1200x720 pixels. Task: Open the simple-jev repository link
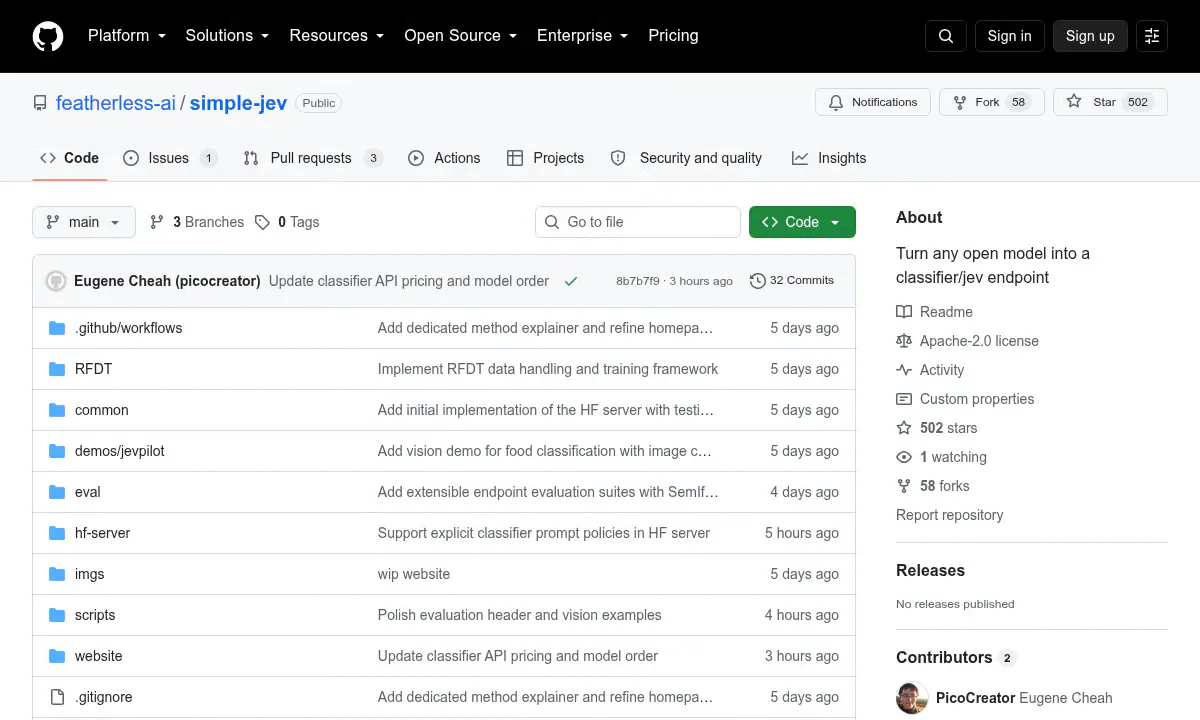[x=238, y=103]
